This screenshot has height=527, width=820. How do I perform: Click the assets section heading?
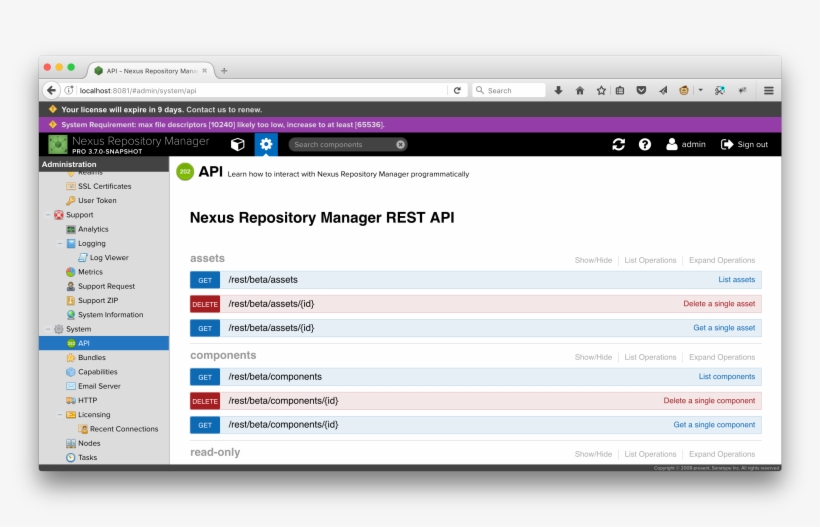click(x=207, y=258)
